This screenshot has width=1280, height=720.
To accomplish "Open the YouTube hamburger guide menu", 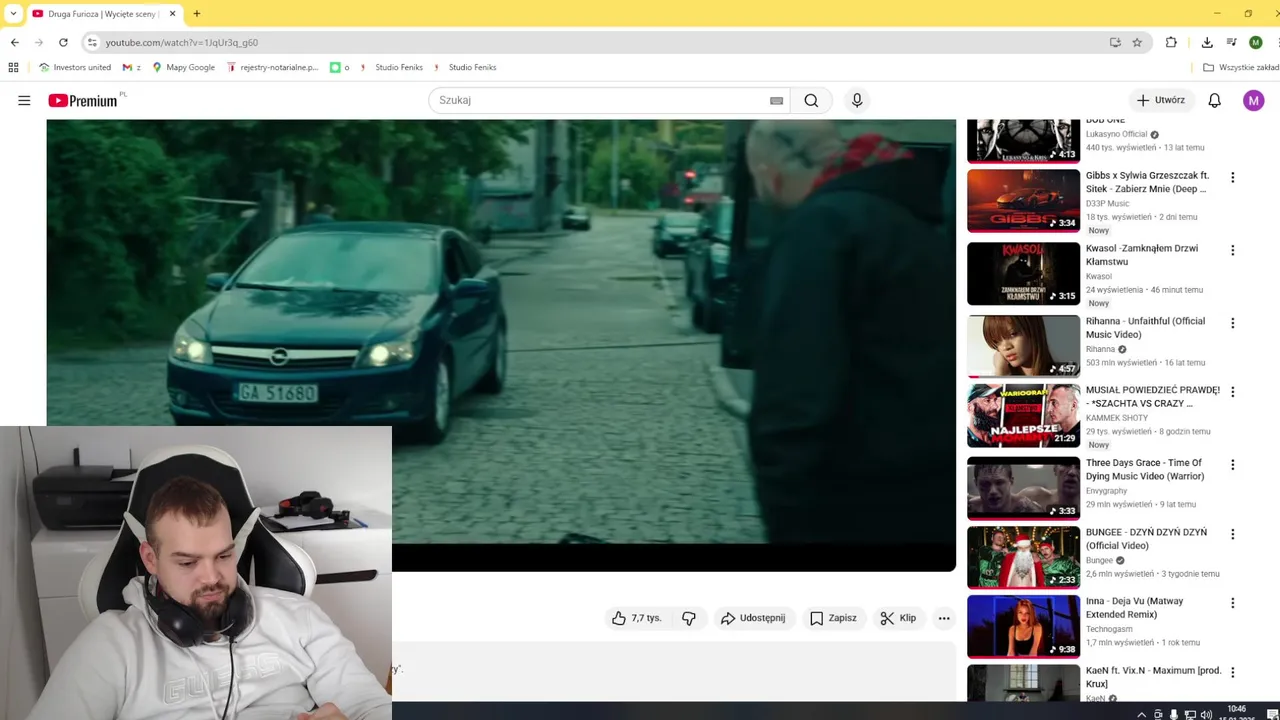I will pyautogui.click(x=24, y=100).
